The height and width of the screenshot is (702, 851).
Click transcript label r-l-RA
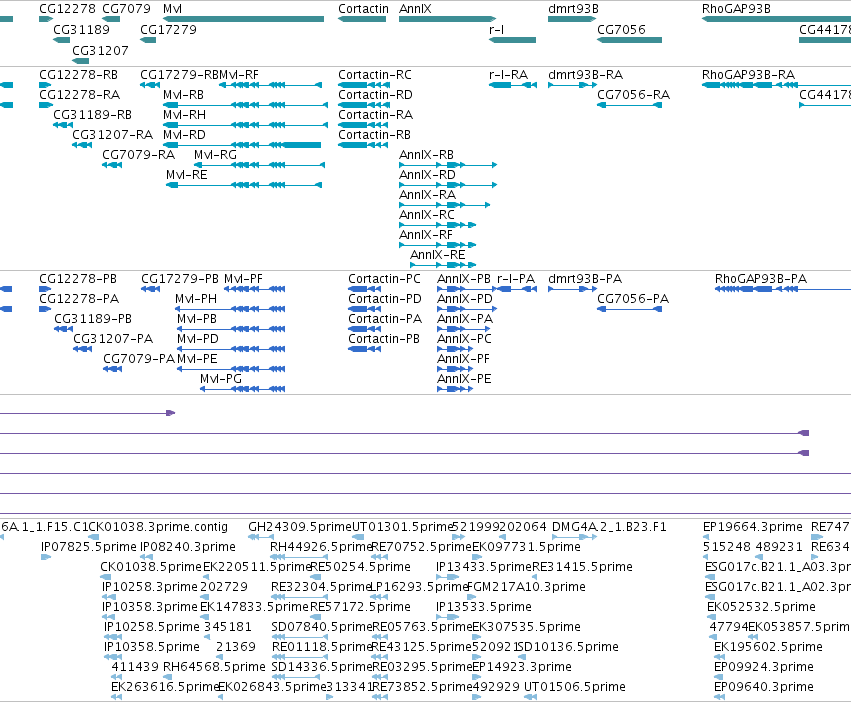509,74
